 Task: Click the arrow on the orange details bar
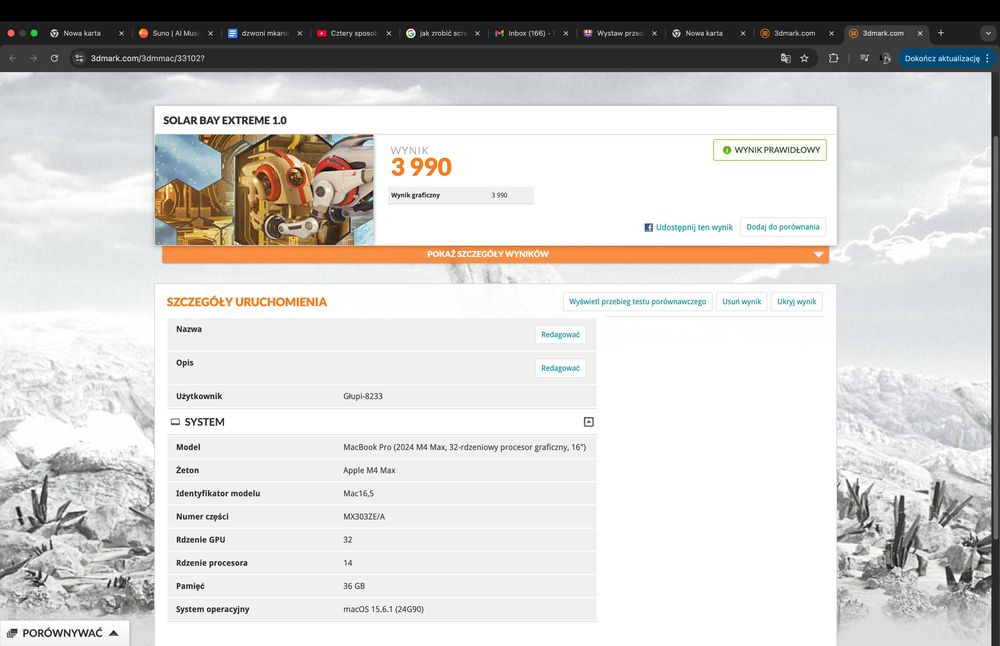[818, 254]
